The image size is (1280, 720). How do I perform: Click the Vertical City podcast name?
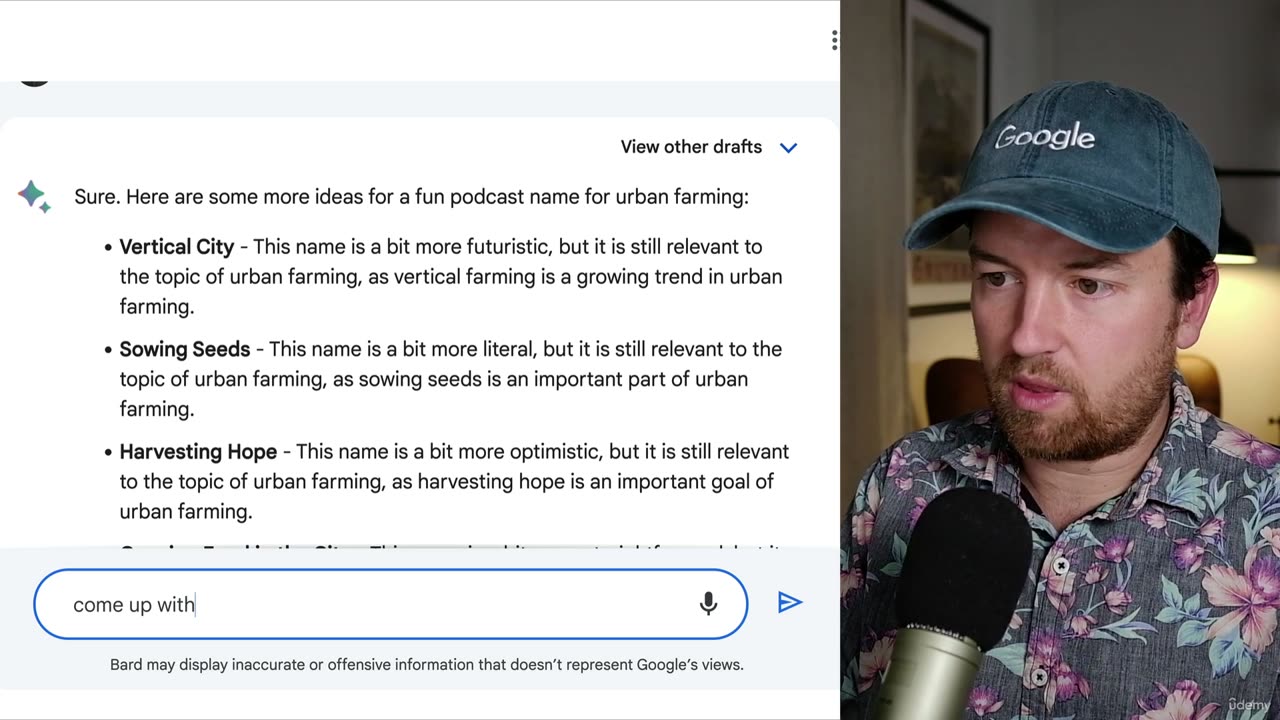(176, 247)
